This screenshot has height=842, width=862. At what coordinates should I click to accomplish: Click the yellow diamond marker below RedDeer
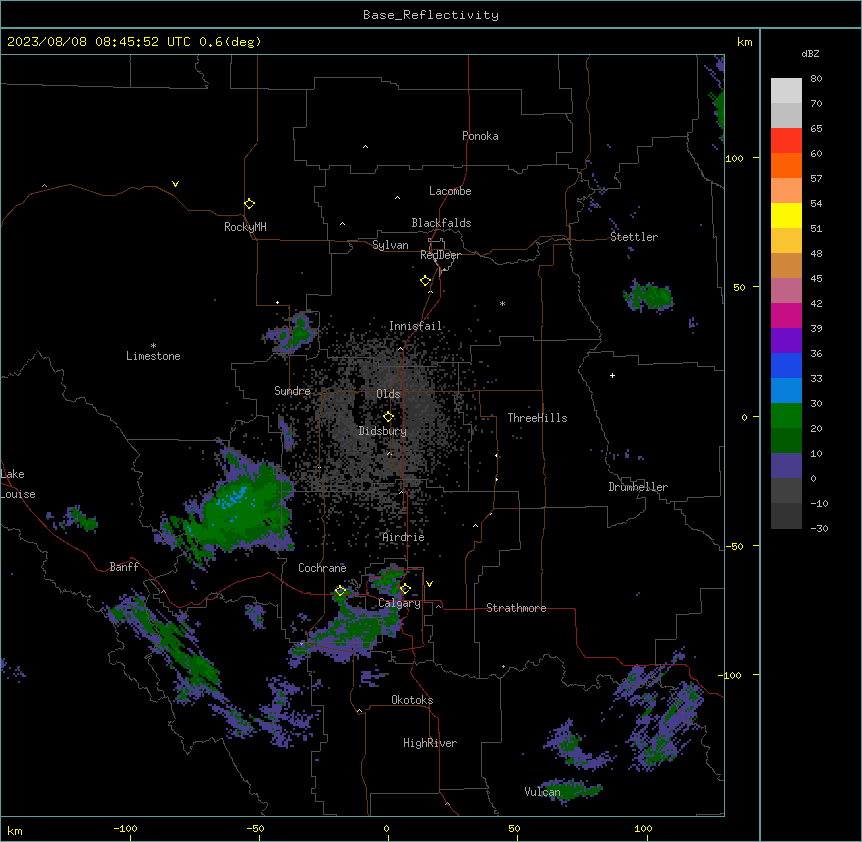pos(426,281)
